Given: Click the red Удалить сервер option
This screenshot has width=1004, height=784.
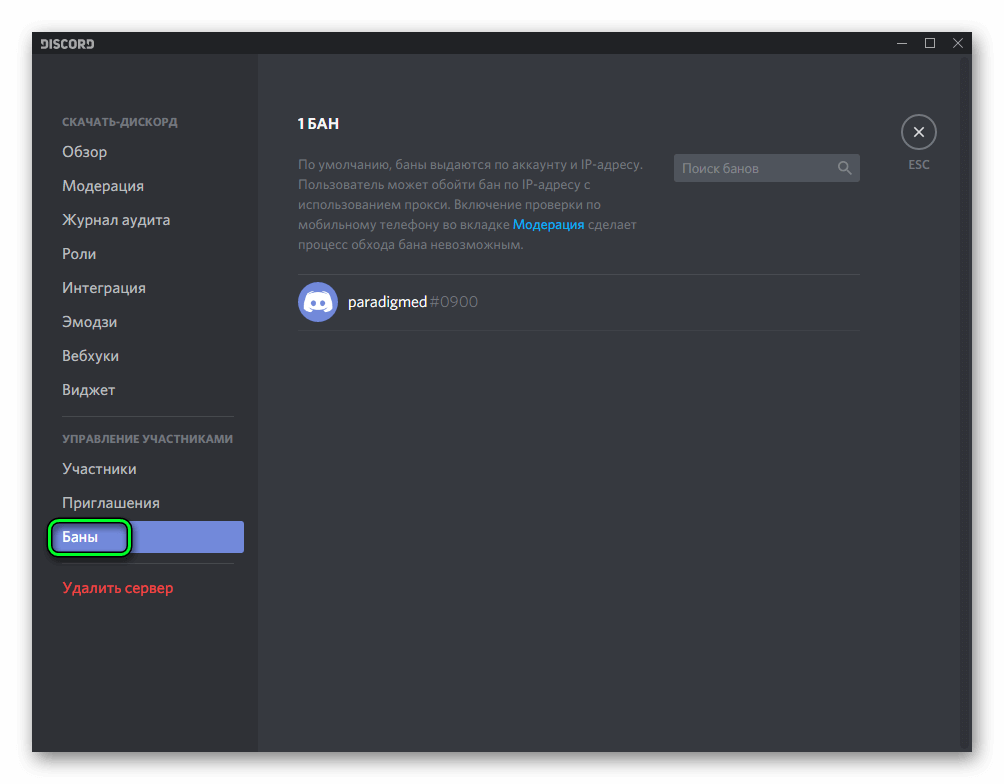Looking at the screenshot, I should [x=118, y=588].
